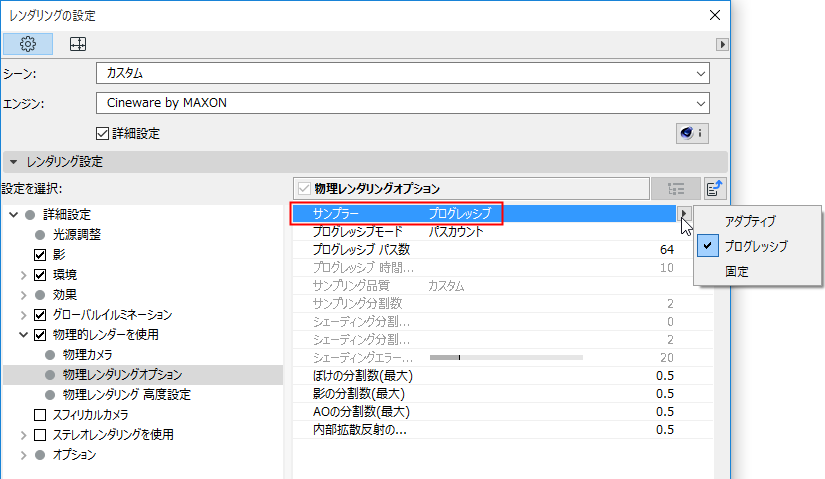
Task: Expand the グローバルイルミネーション tree node
Action: (x=23, y=315)
